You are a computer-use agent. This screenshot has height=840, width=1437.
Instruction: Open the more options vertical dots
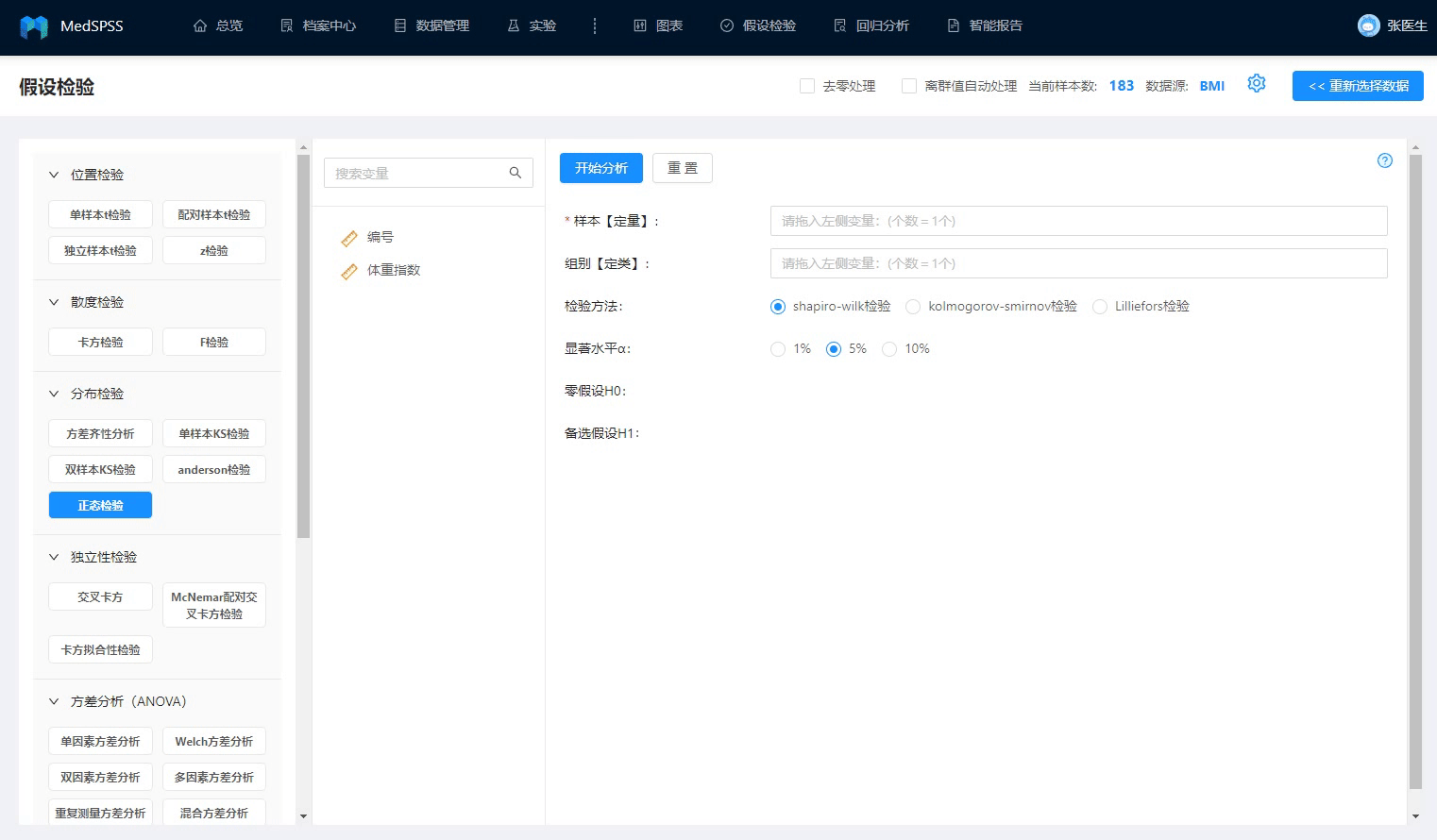tap(595, 26)
